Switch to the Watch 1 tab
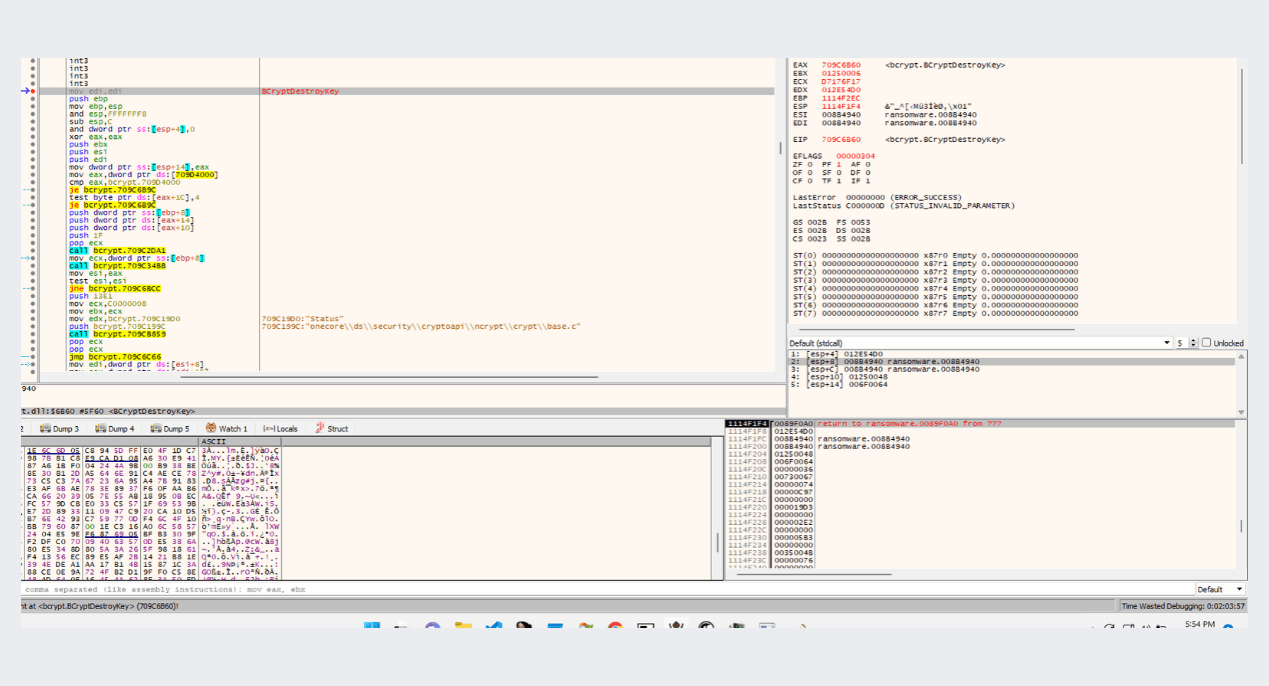 coord(225,428)
